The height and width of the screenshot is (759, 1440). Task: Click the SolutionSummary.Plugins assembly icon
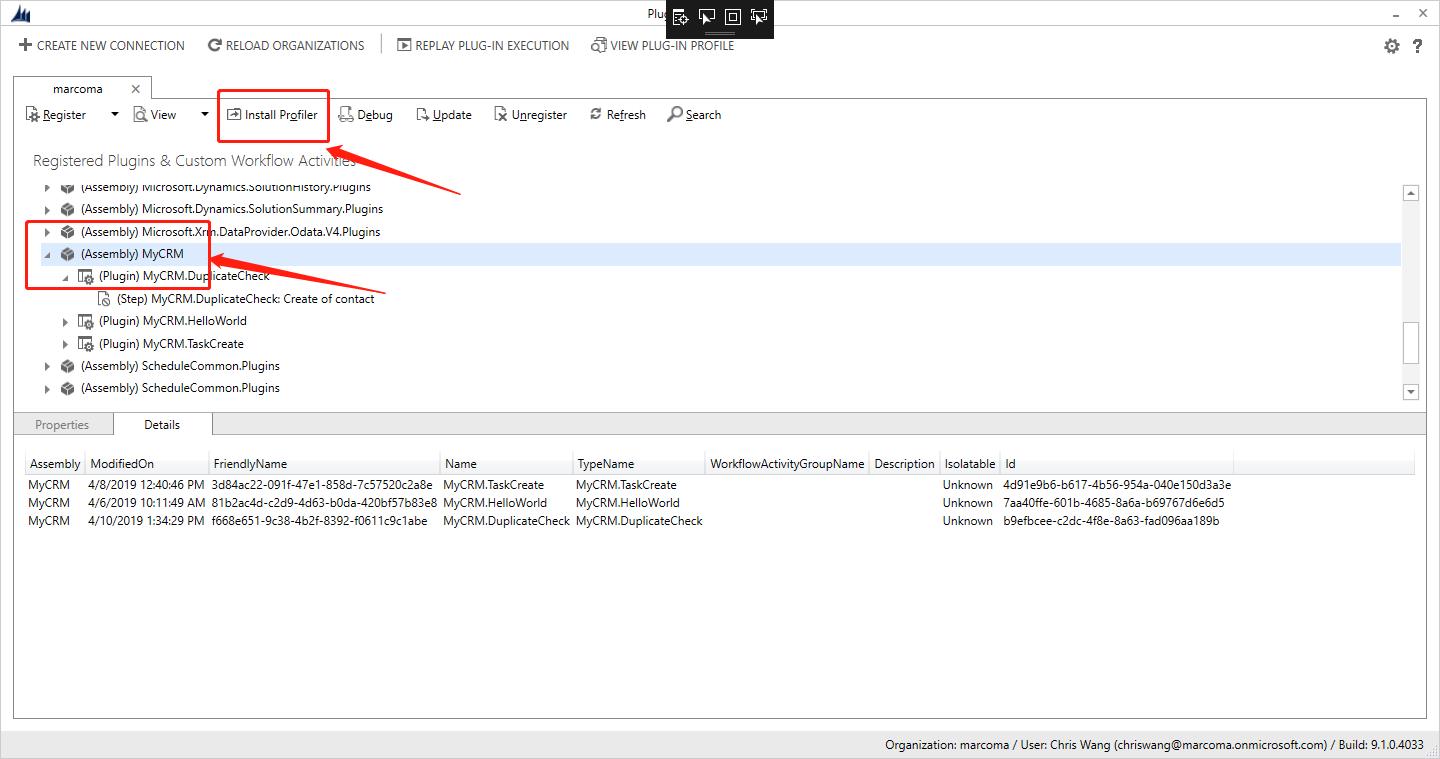click(x=67, y=209)
